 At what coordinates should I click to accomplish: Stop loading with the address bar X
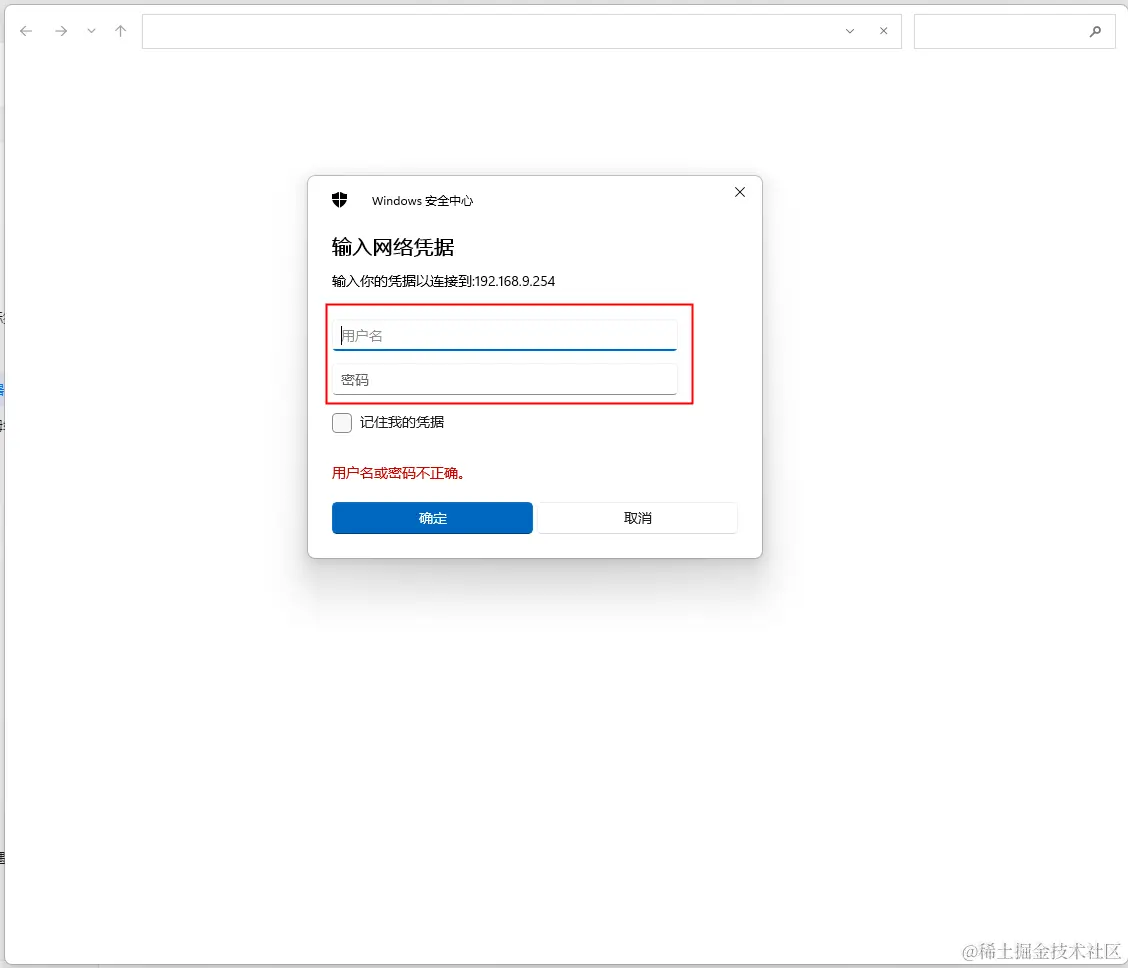(883, 31)
